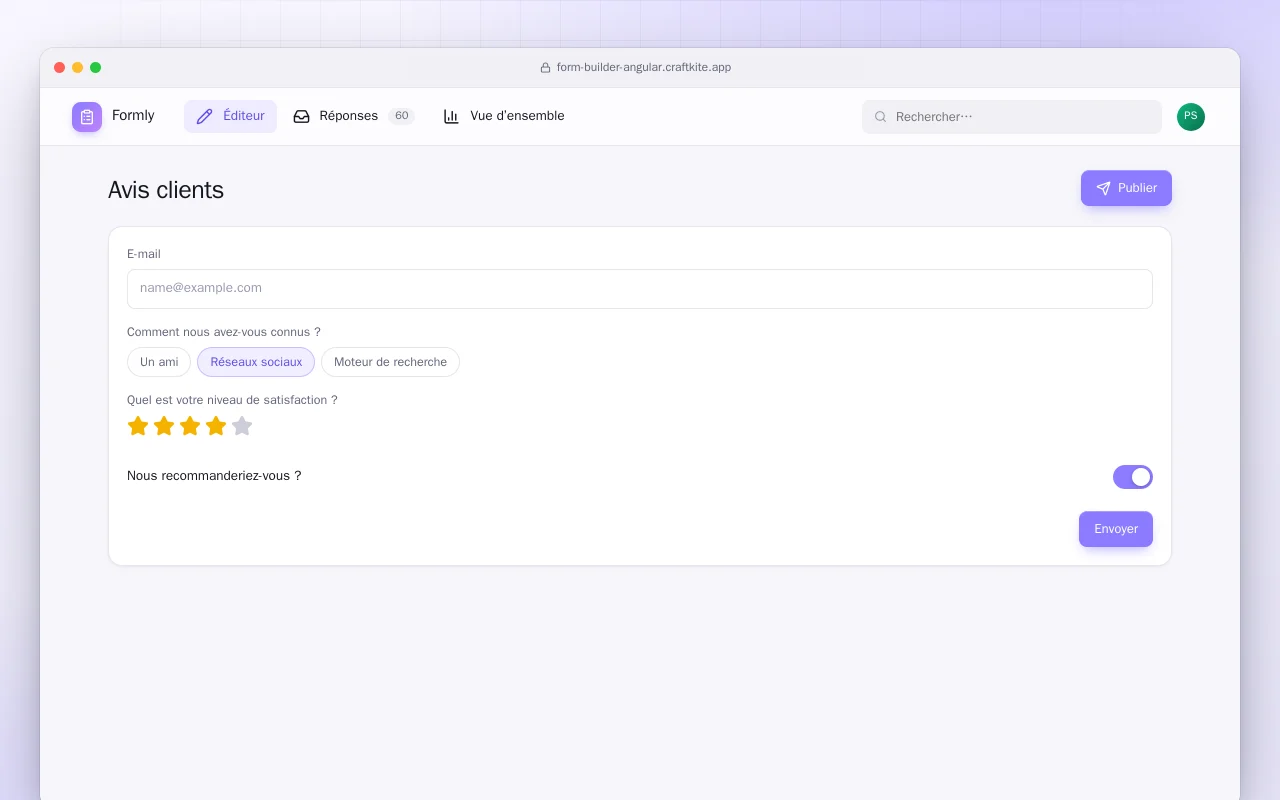Viewport: 1280px width, 800px height.
Task: Maximize the window with green button
Action: point(96,68)
